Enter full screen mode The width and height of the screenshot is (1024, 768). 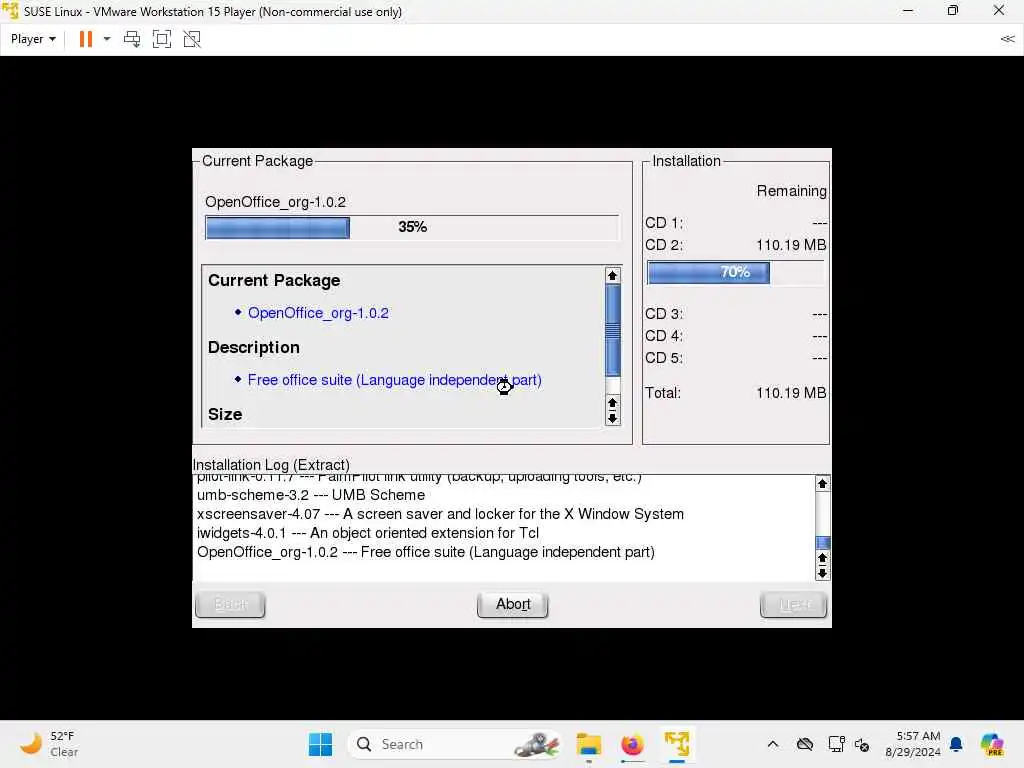click(161, 39)
